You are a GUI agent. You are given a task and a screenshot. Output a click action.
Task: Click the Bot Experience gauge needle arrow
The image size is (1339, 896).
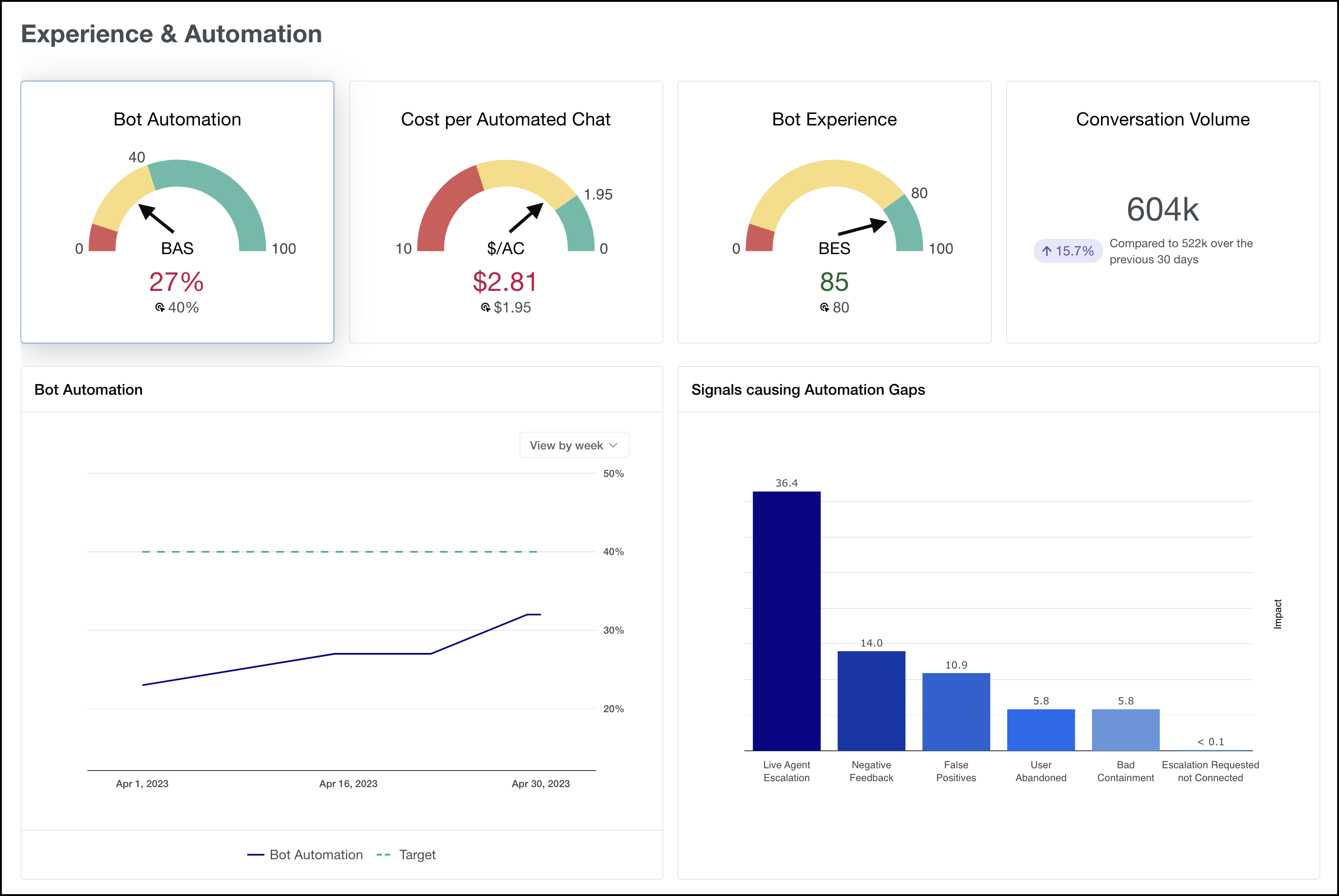click(x=862, y=227)
